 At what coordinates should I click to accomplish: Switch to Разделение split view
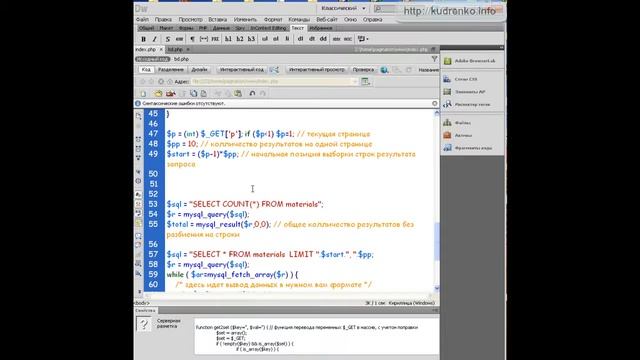171,70
